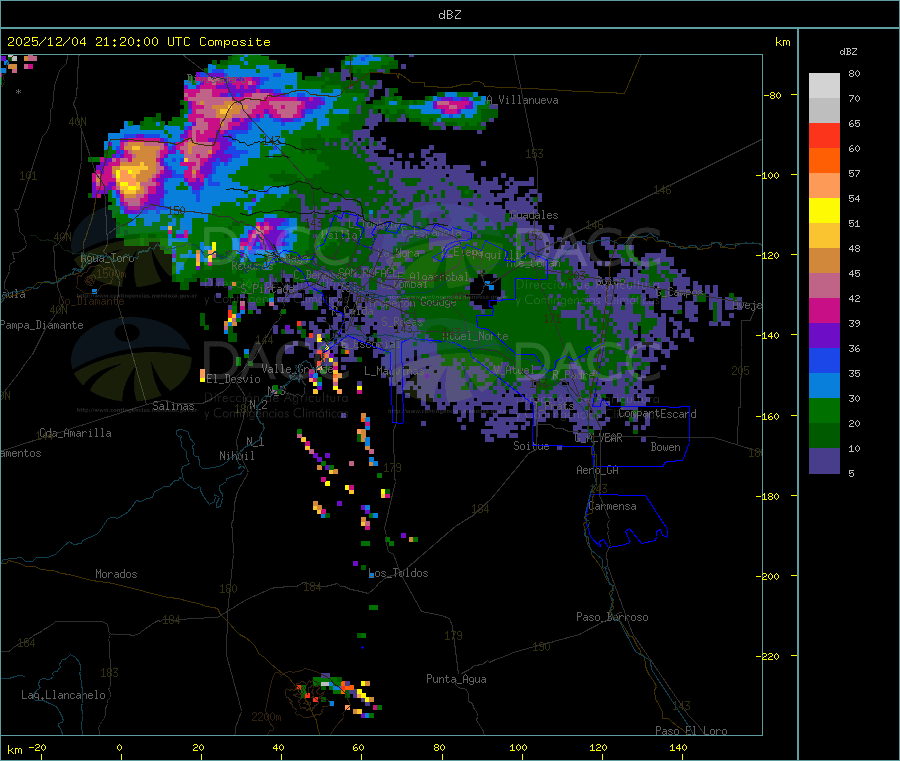900x761 pixels.
Task: Select the 'Salinas' map label
Action: 173,406
